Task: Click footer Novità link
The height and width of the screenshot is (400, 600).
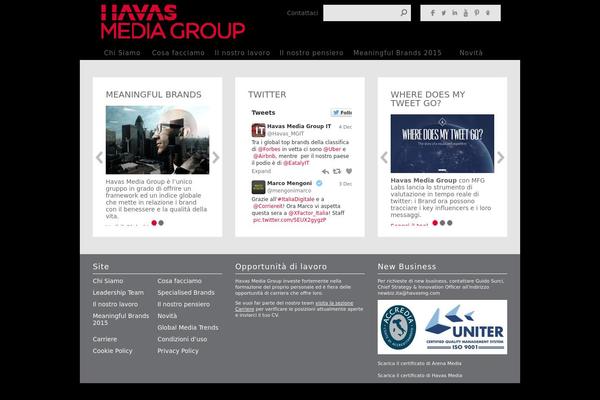Action: click(167, 316)
